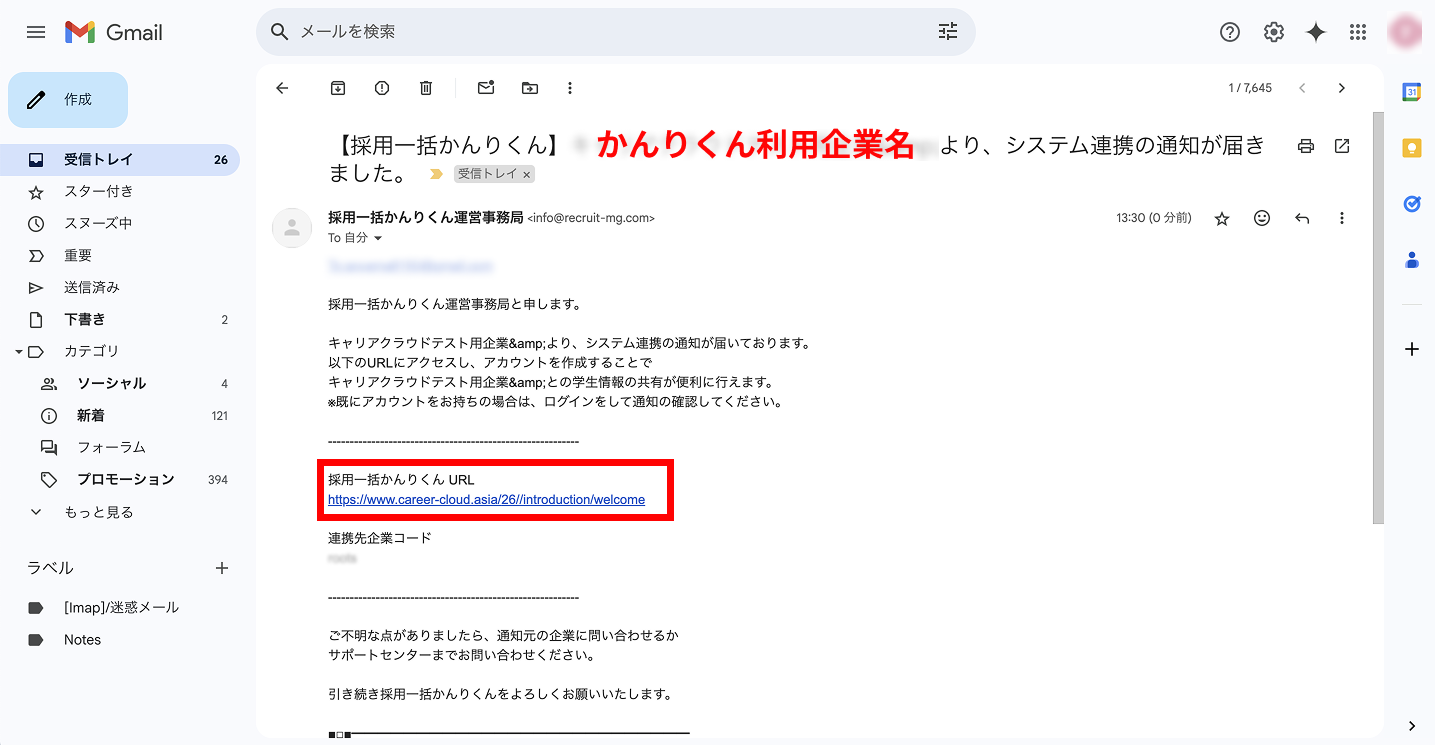
Task: Open Google Keep side panel
Action: 1411,147
